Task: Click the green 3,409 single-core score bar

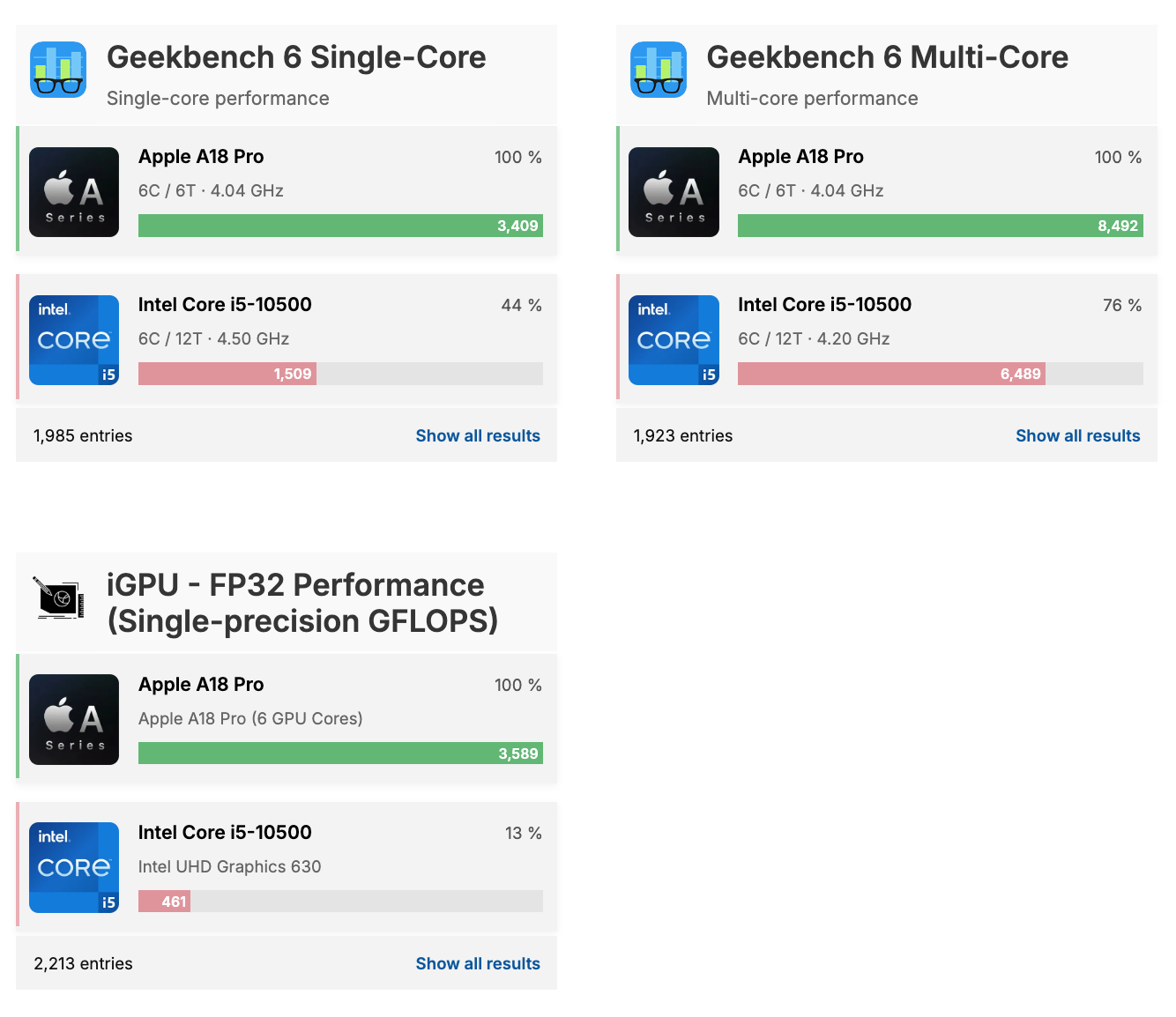Action: click(x=340, y=226)
